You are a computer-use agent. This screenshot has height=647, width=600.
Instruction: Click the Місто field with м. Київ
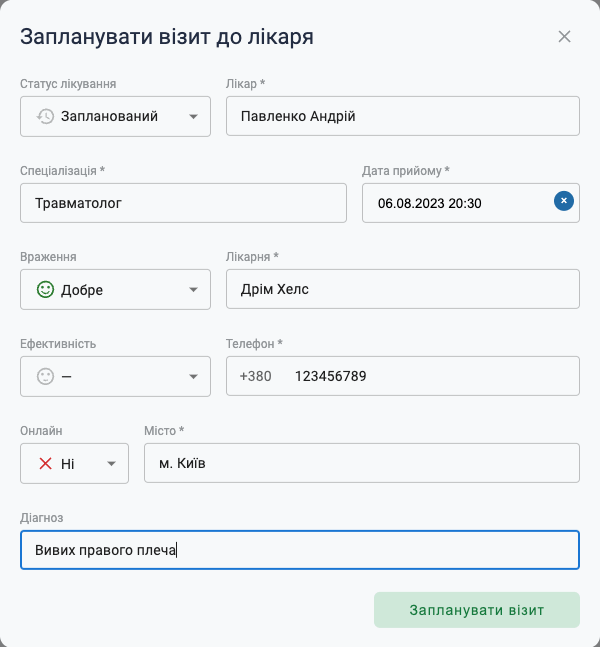[x=362, y=463]
